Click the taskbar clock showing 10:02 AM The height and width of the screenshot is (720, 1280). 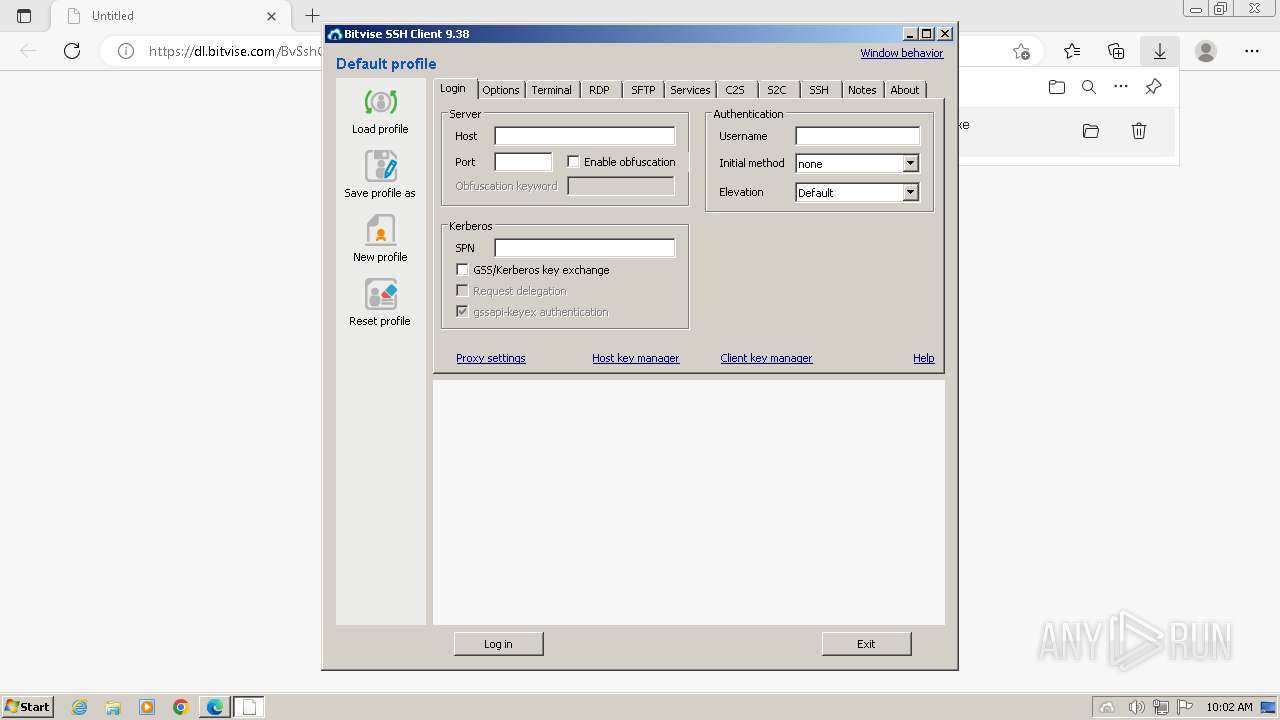[1229, 707]
